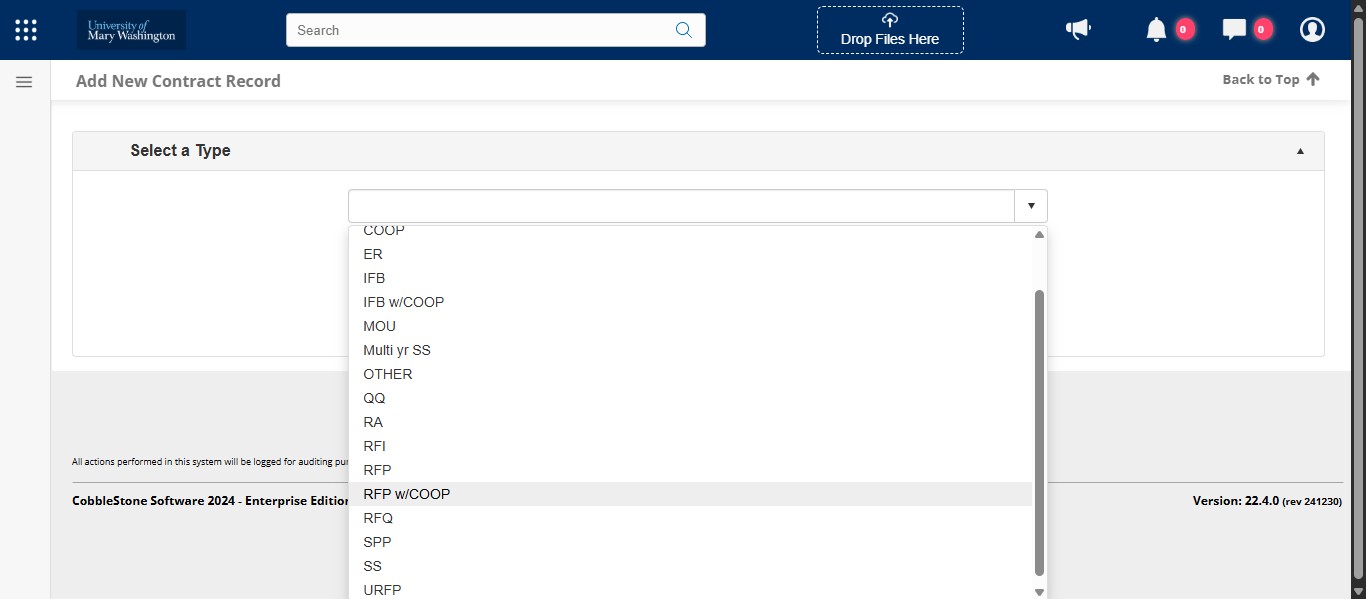This screenshot has width=1366, height=599.
Task: Click the dropdown list scroll-down arrow
Action: point(1038,590)
